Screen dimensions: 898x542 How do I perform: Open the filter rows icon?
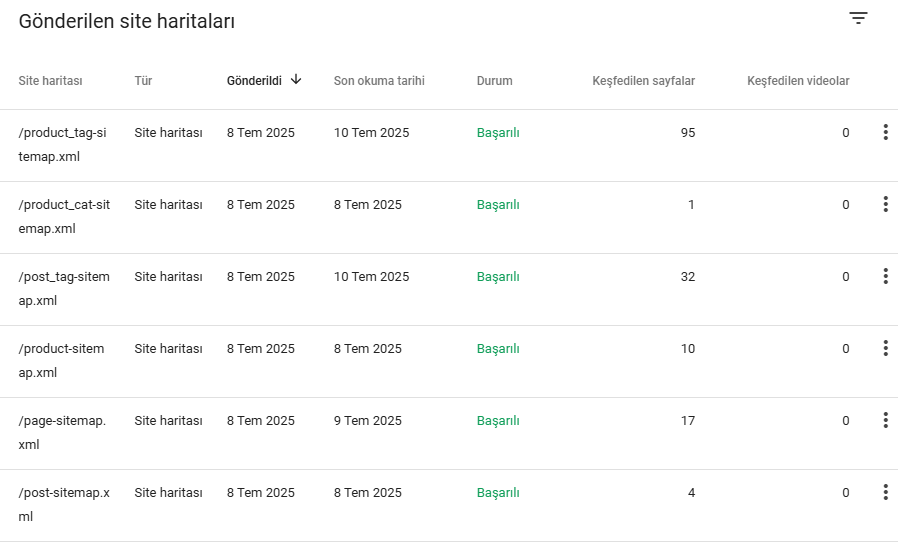(x=858, y=18)
